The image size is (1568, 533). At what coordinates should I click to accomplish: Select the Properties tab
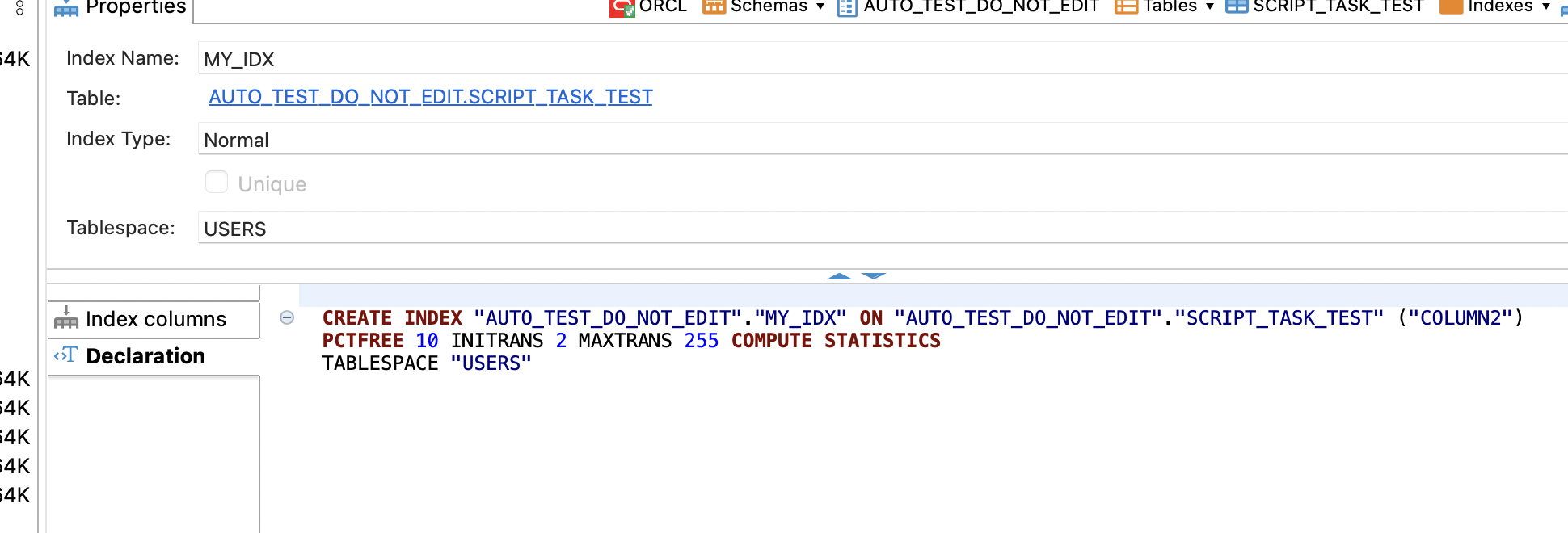[120, 8]
